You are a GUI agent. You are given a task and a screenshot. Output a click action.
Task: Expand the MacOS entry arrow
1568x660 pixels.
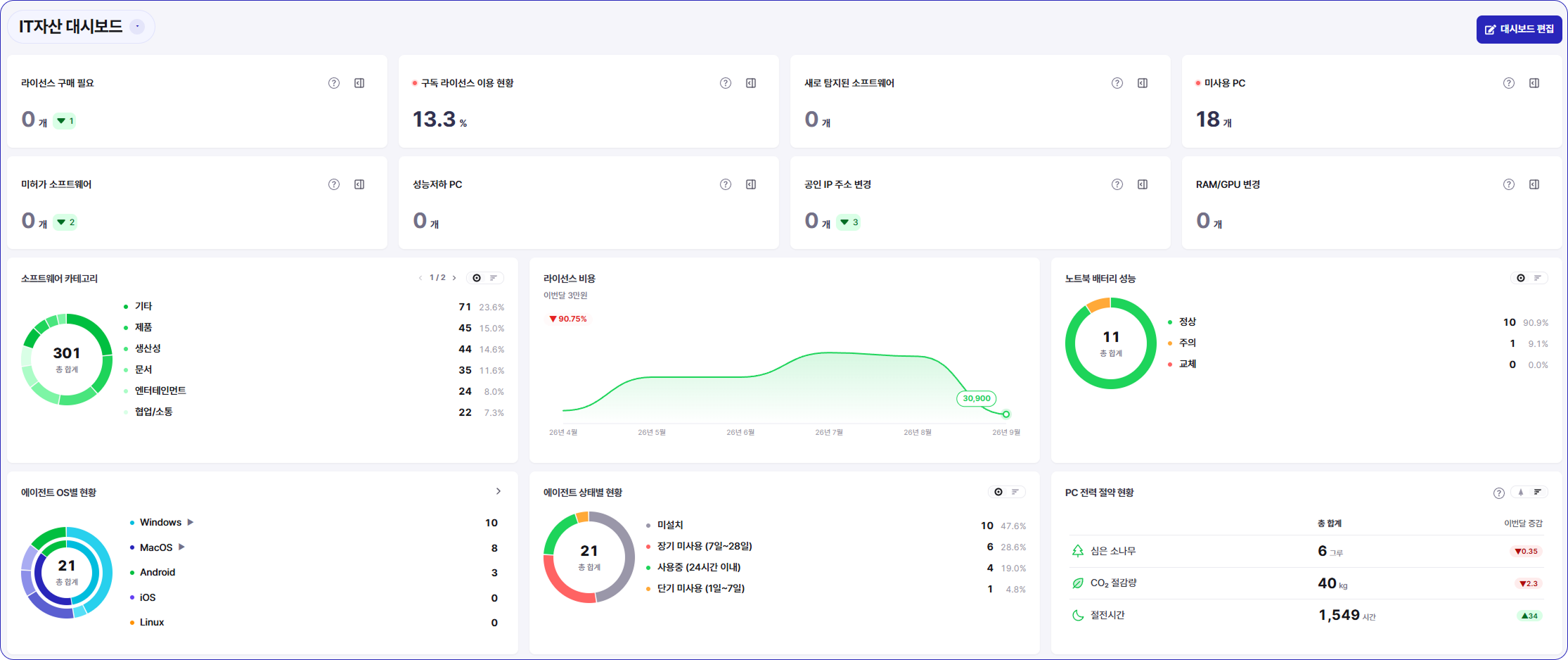(x=181, y=547)
